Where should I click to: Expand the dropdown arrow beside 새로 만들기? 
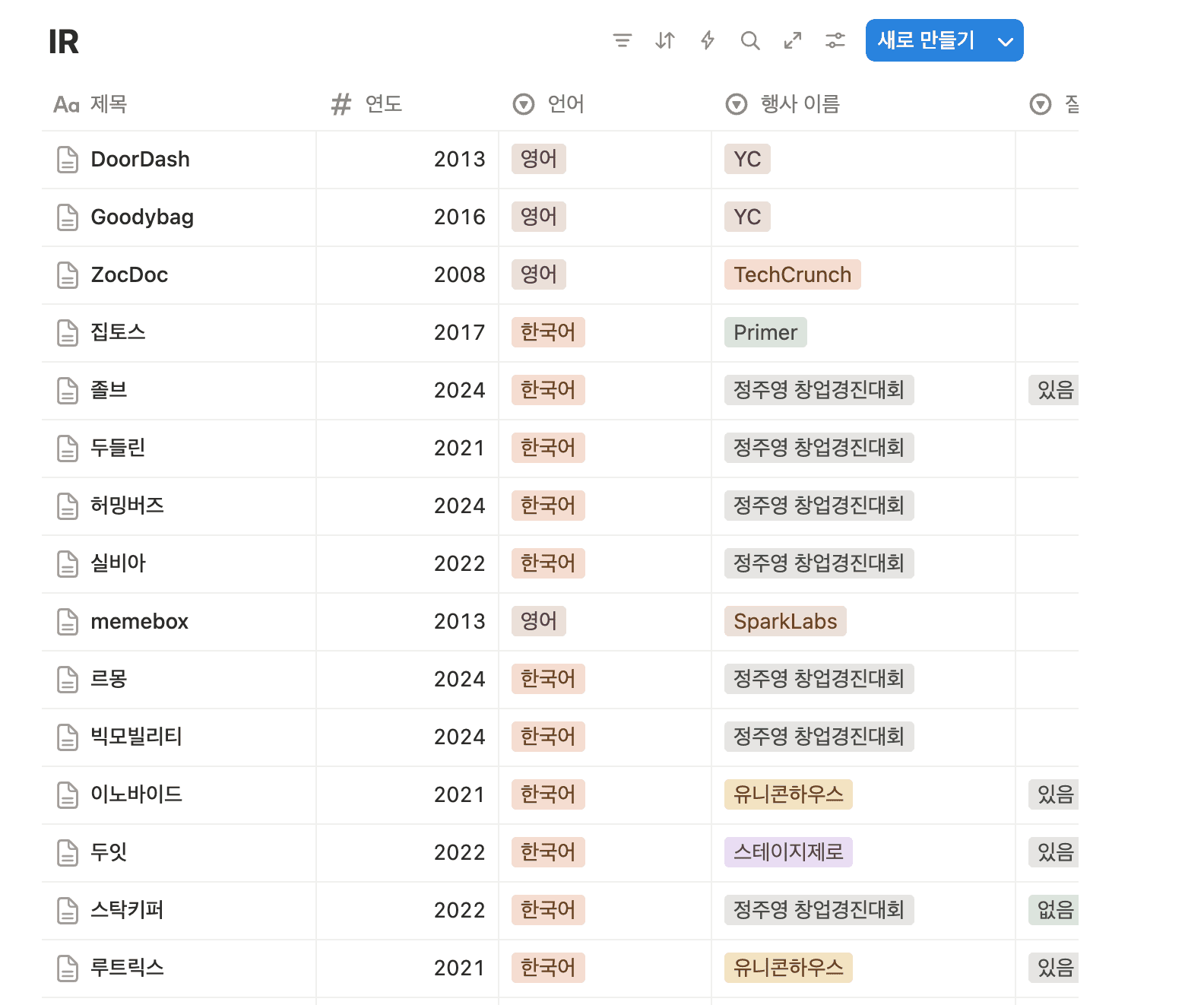pos(1005,41)
